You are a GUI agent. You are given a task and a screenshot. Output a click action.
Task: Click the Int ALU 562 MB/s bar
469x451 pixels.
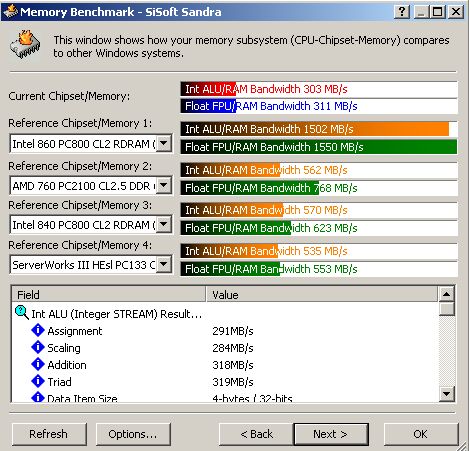tap(319, 170)
